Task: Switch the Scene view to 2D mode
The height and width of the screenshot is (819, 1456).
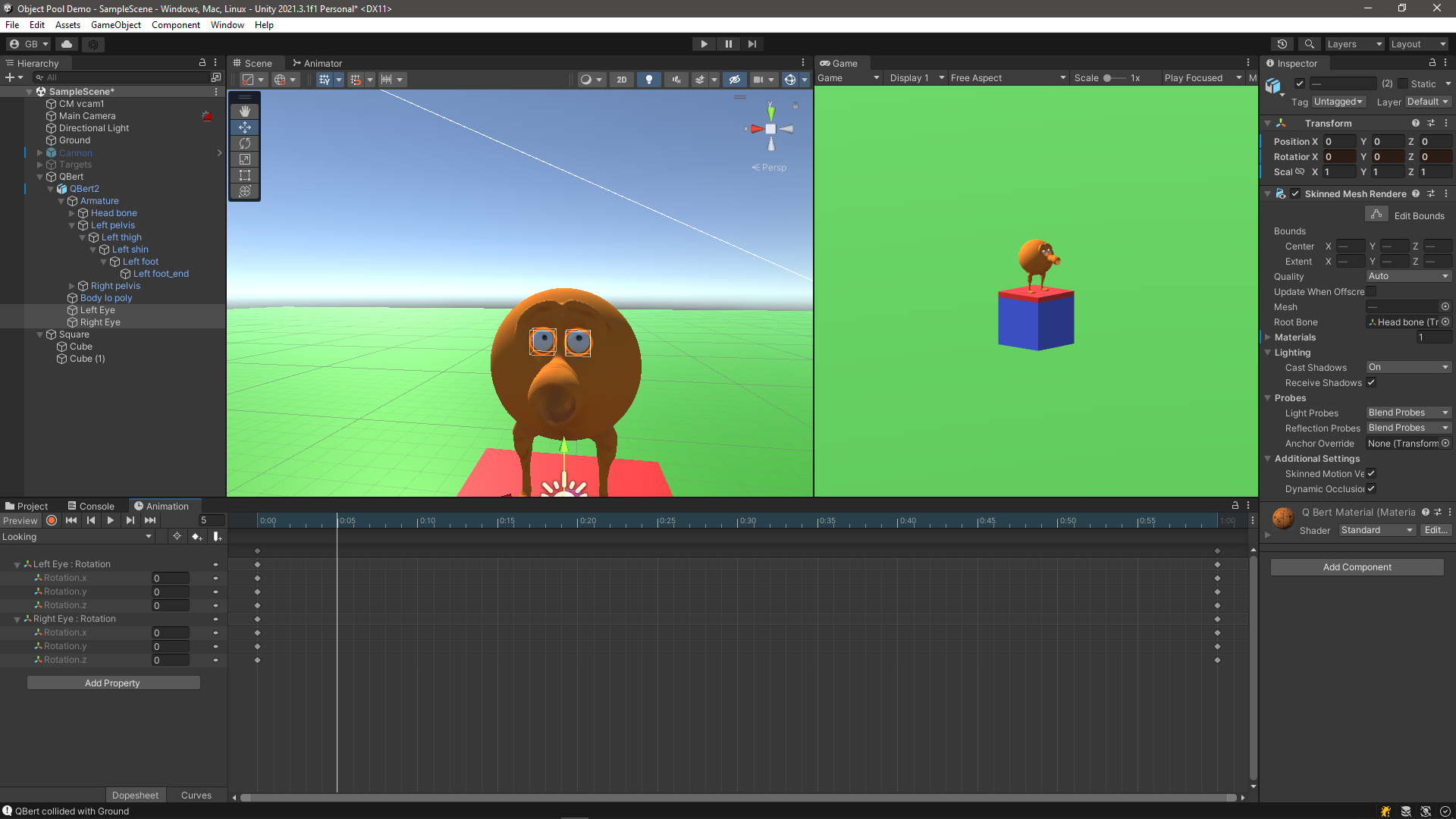Action: click(x=621, y=79)
